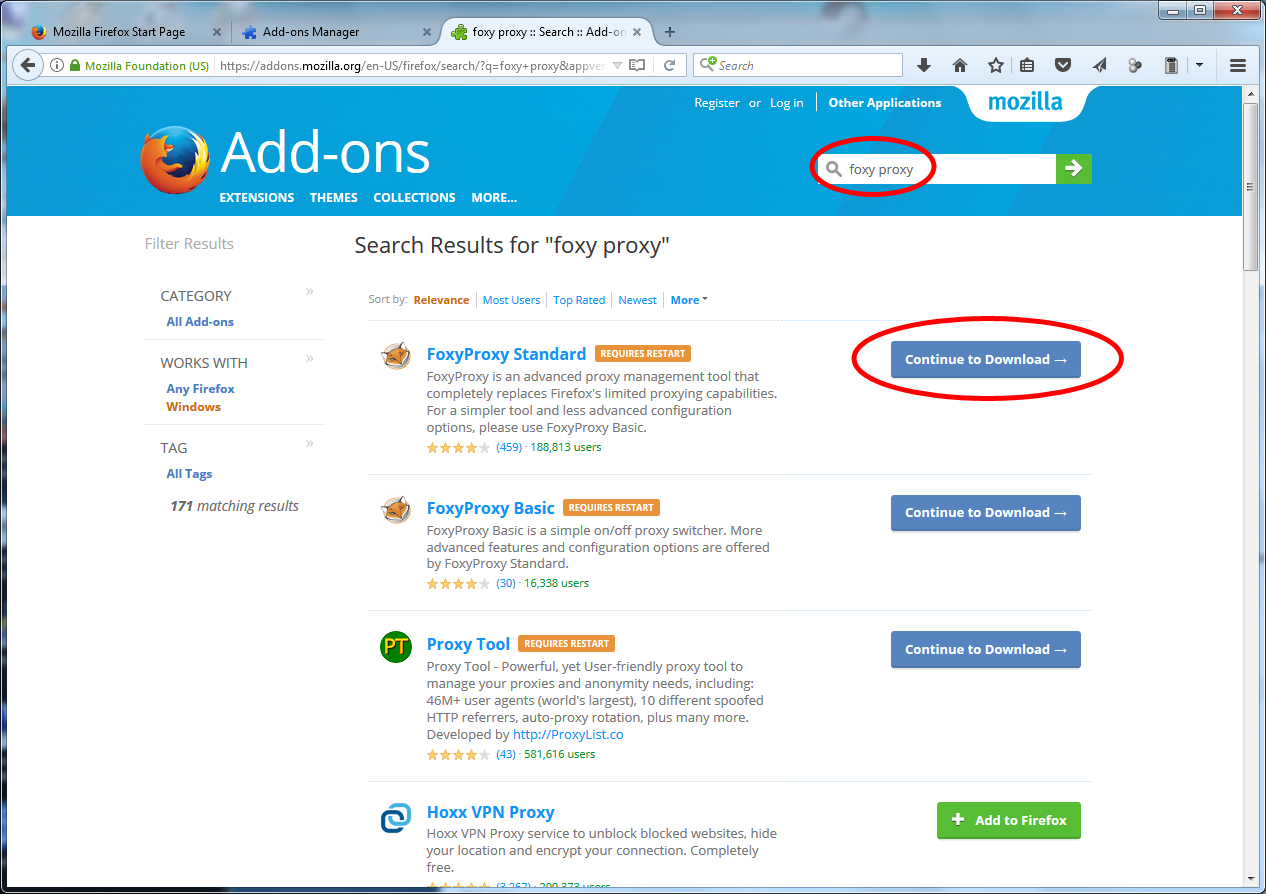1266x894 pixels.
Task: Add Hoxx VPN Proxy to Firefox
Action: click(1009, 820)
